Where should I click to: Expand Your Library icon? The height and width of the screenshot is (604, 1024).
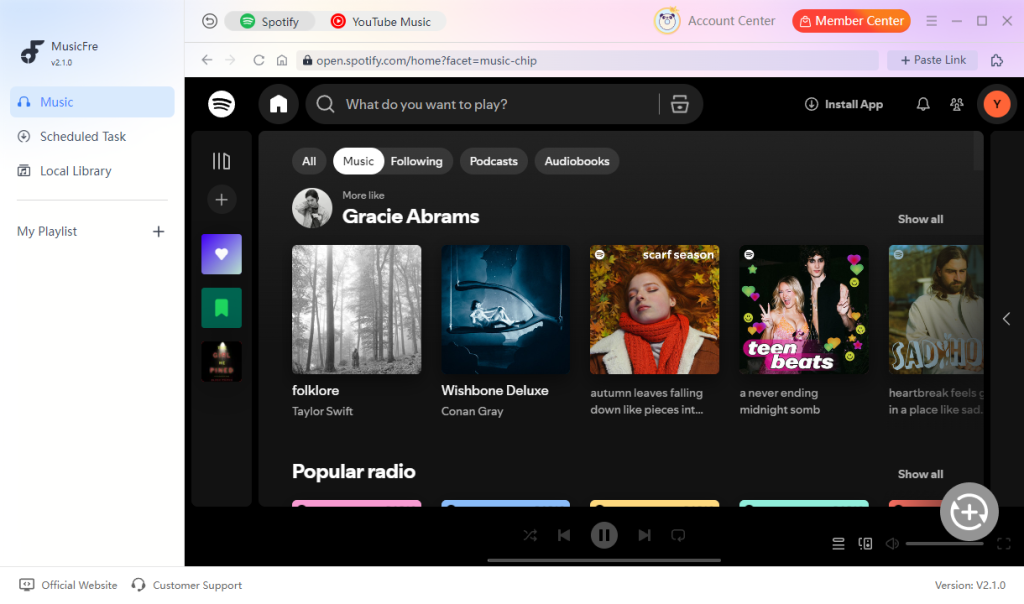(x=221, y=161)
